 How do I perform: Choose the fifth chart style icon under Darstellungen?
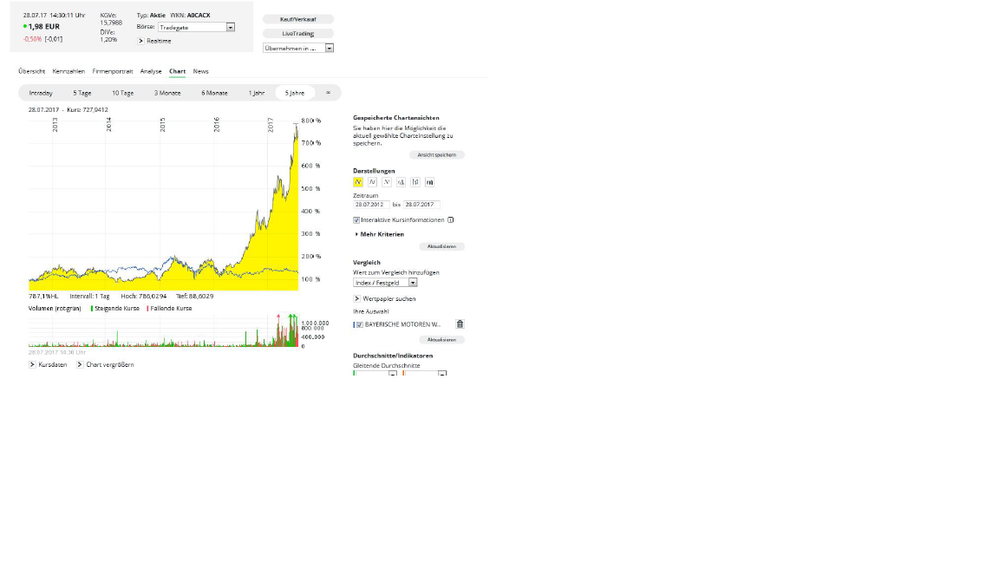click(x=415, y=182)
